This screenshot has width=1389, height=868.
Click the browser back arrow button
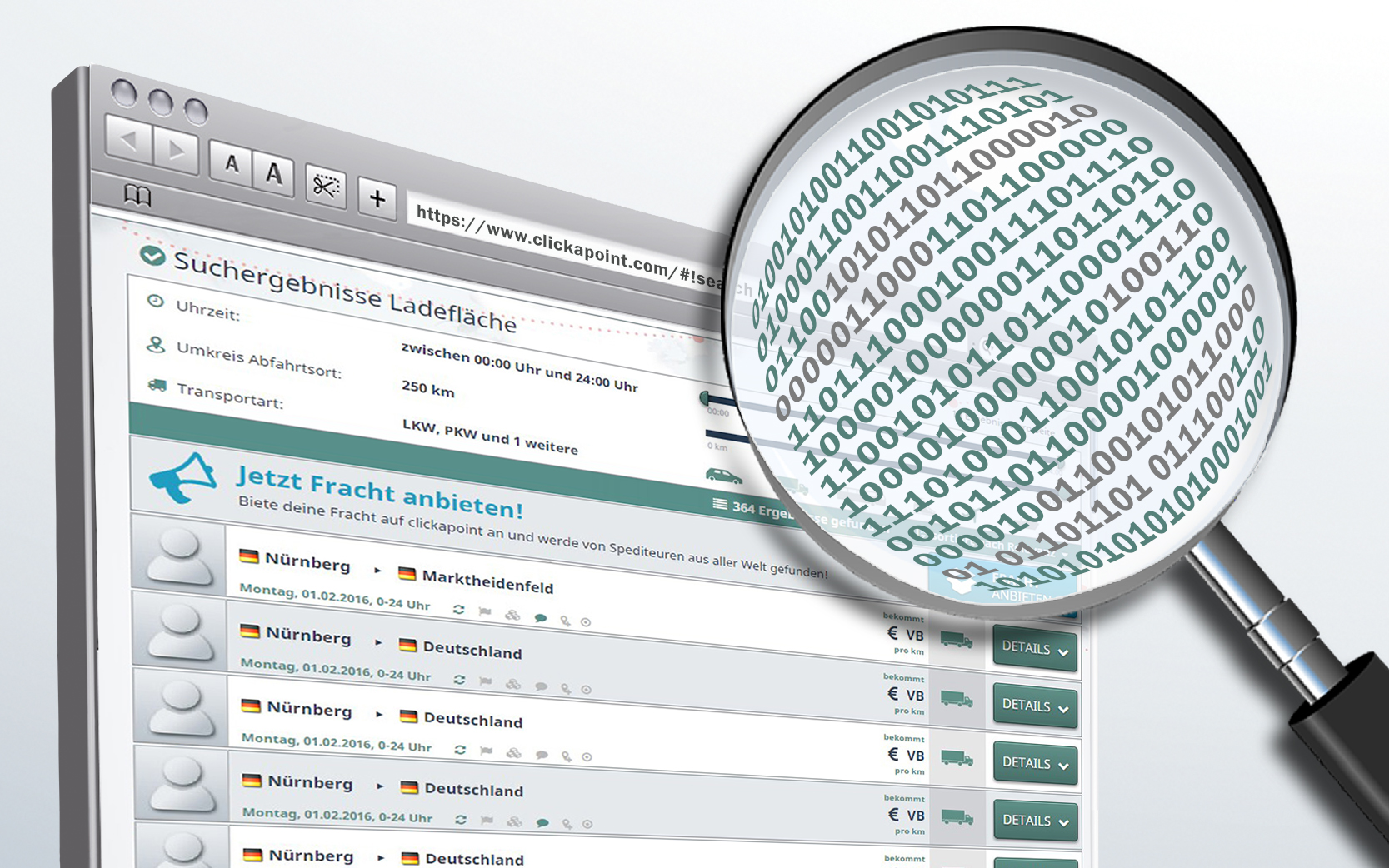tap(129, 140)
